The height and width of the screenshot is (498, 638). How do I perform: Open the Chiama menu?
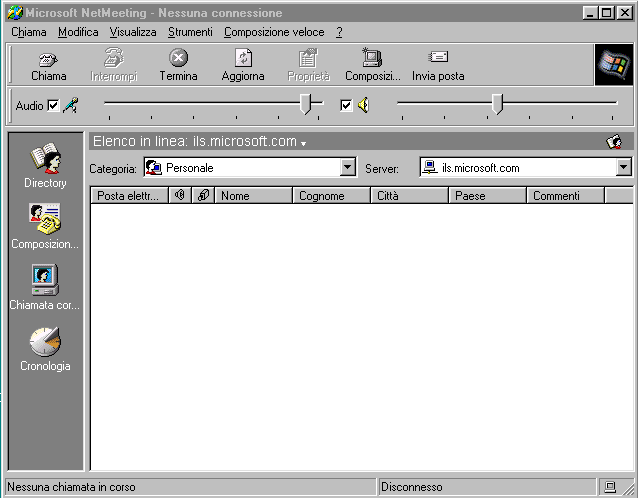click(x=28, y=32)
